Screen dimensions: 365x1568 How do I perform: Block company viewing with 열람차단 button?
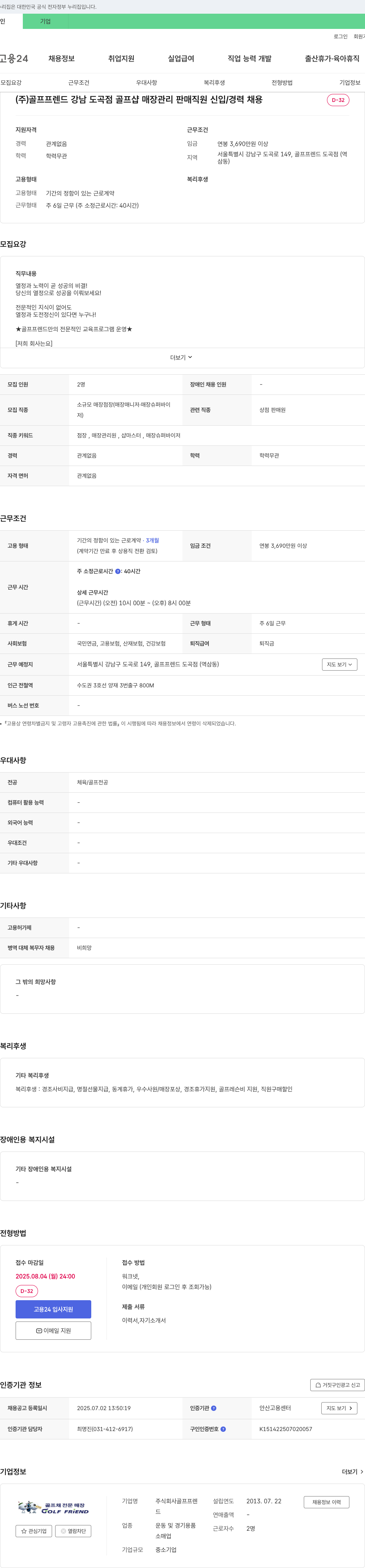(73, 1530)
